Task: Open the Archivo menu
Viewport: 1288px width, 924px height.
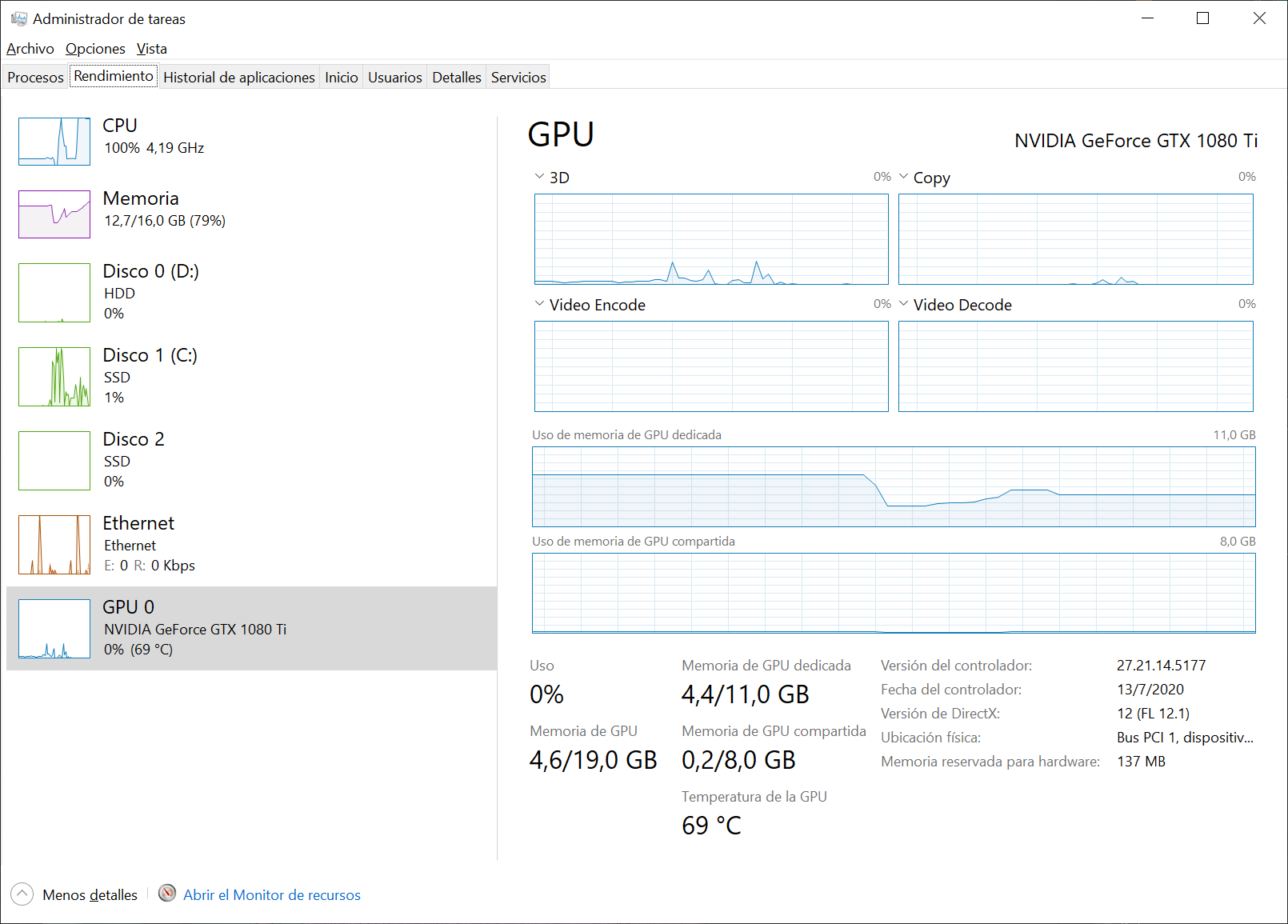Action: point(30,49)
